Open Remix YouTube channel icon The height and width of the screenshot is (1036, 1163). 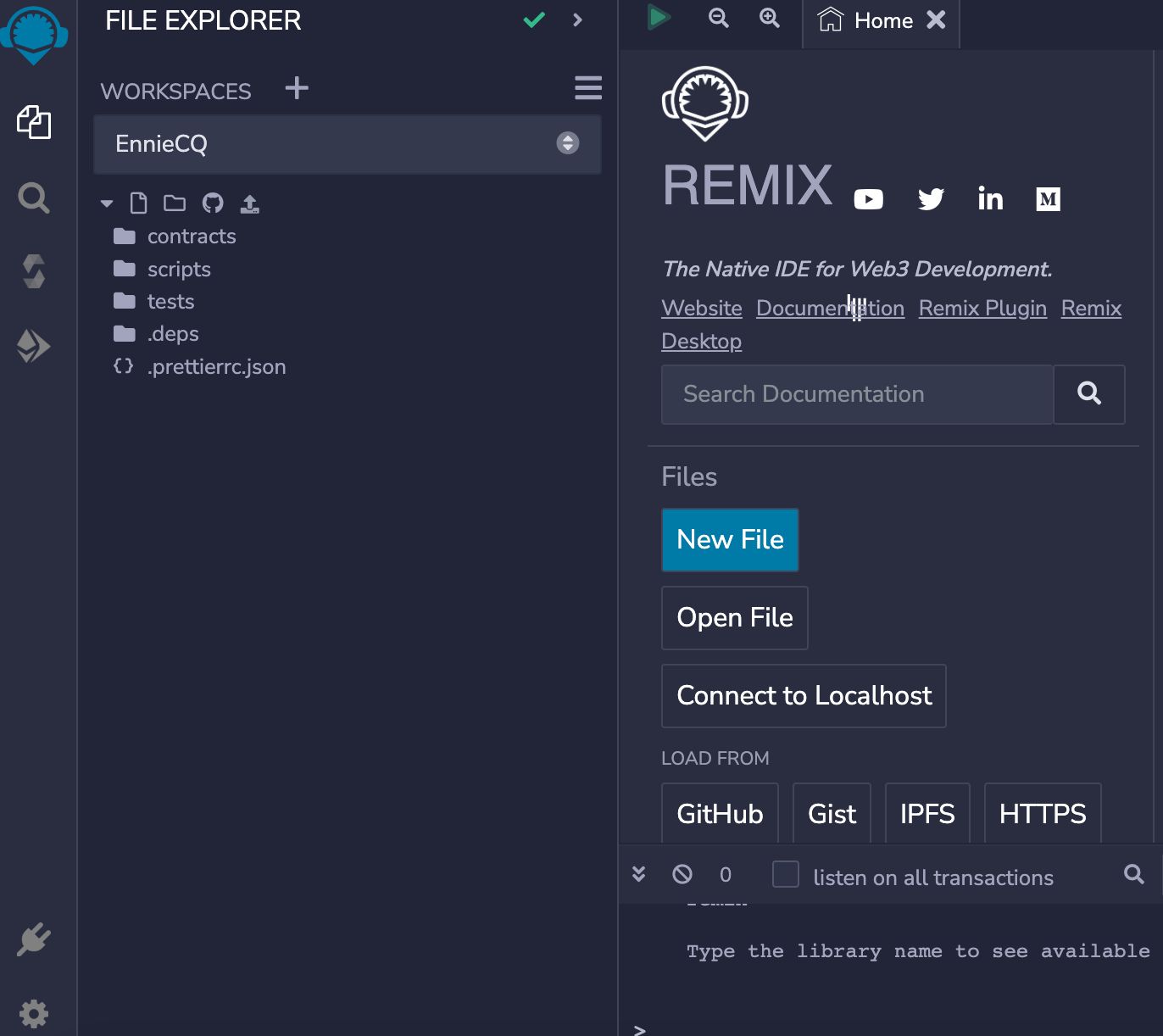pyautogui.click(x=869, y=199)
